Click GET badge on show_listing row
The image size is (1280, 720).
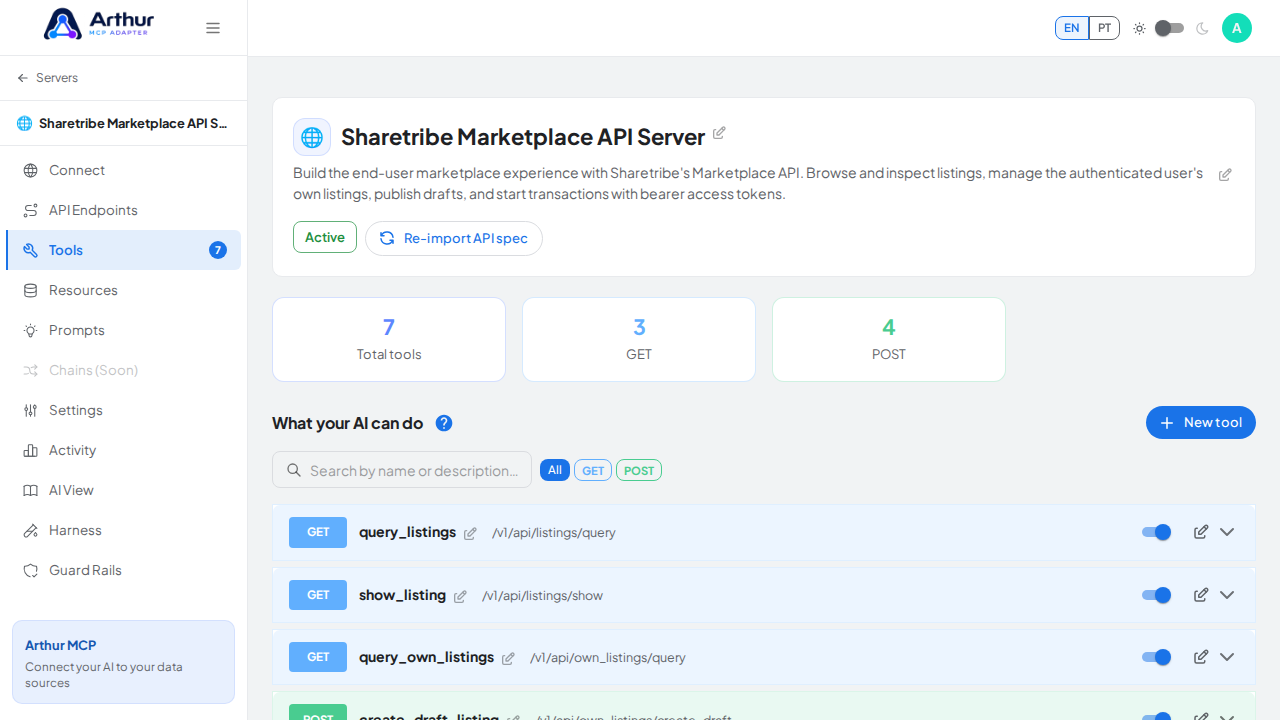[318, 595]
